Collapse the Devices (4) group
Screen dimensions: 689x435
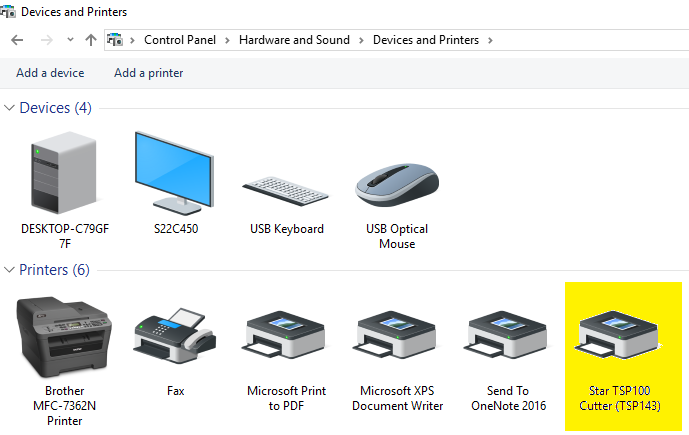pos(9,108)
